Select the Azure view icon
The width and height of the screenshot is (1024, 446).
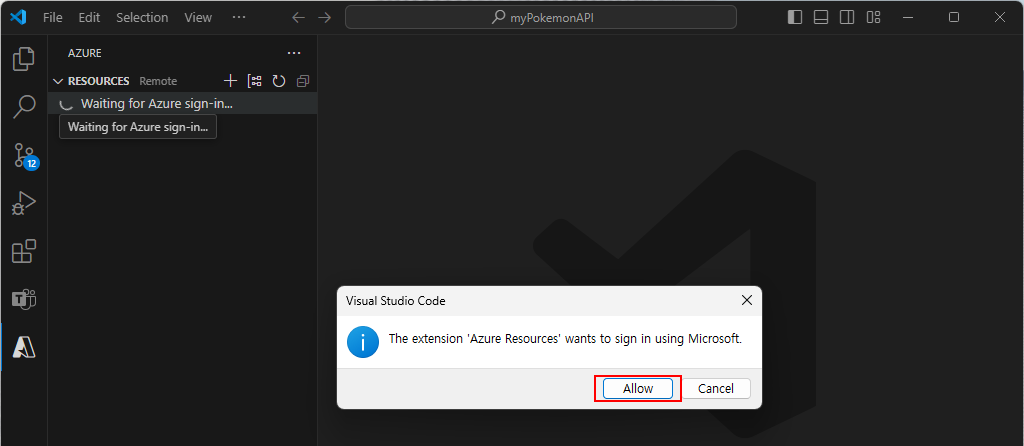(24, 348)
